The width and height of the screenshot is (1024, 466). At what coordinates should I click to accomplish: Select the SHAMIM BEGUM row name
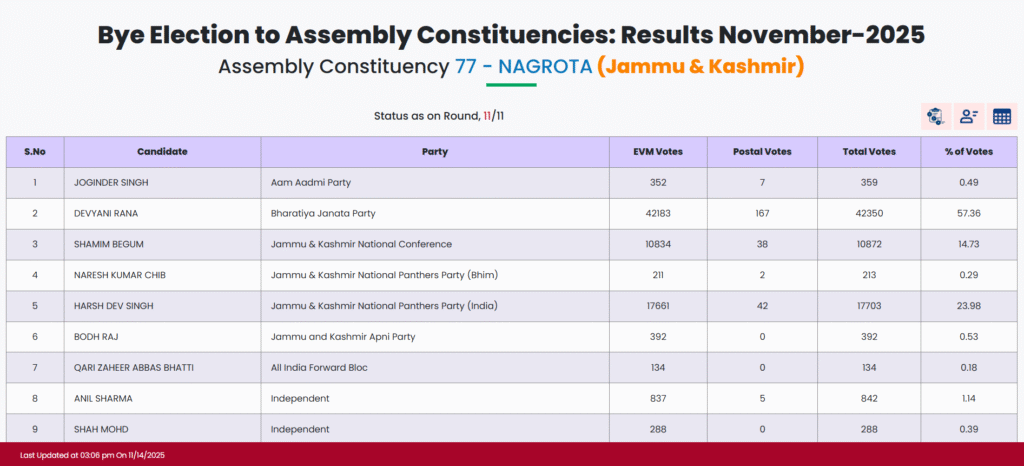(x=109, y=244)
